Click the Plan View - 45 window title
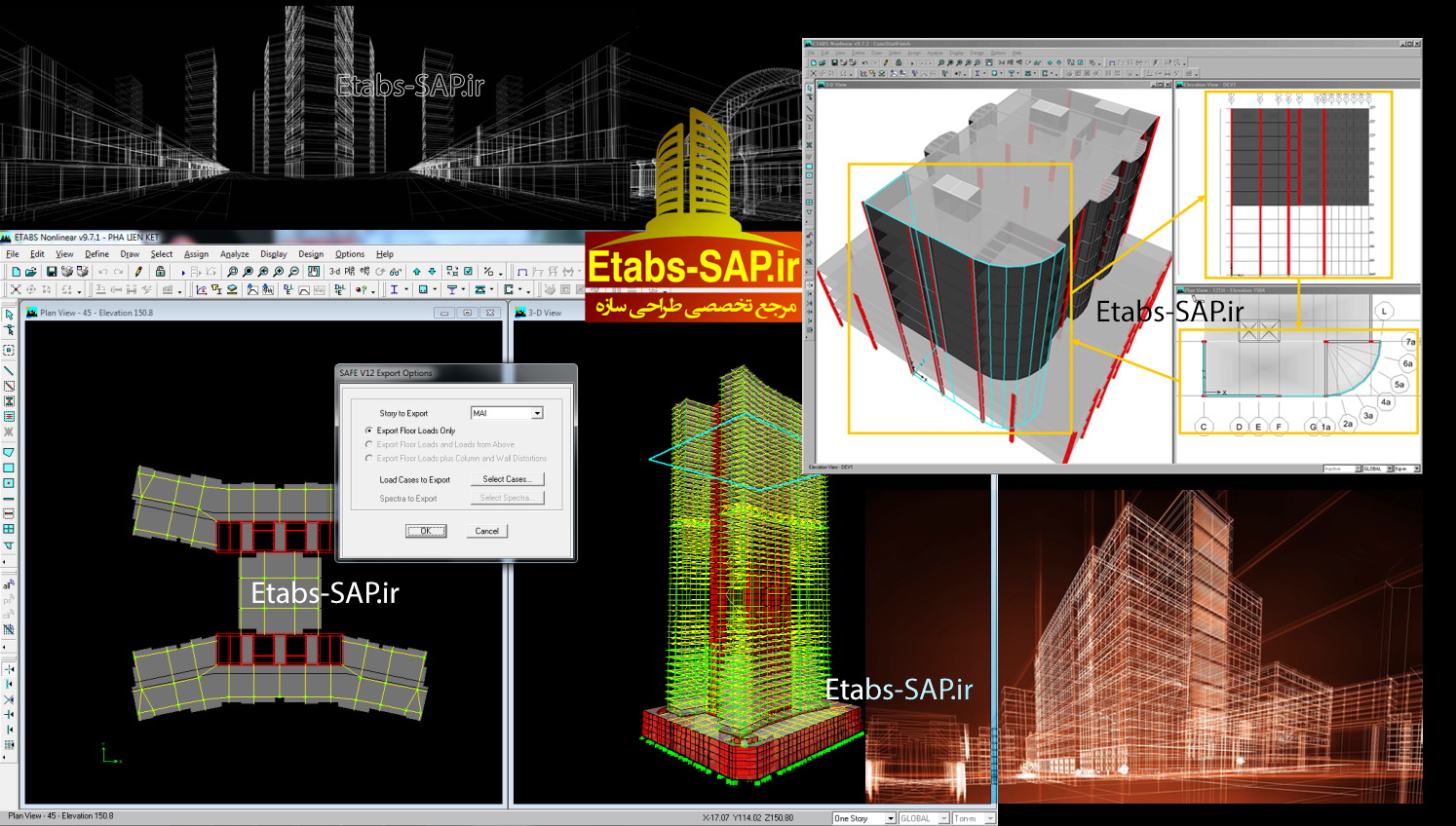1456x826 pixels. (x=96, y=313)
